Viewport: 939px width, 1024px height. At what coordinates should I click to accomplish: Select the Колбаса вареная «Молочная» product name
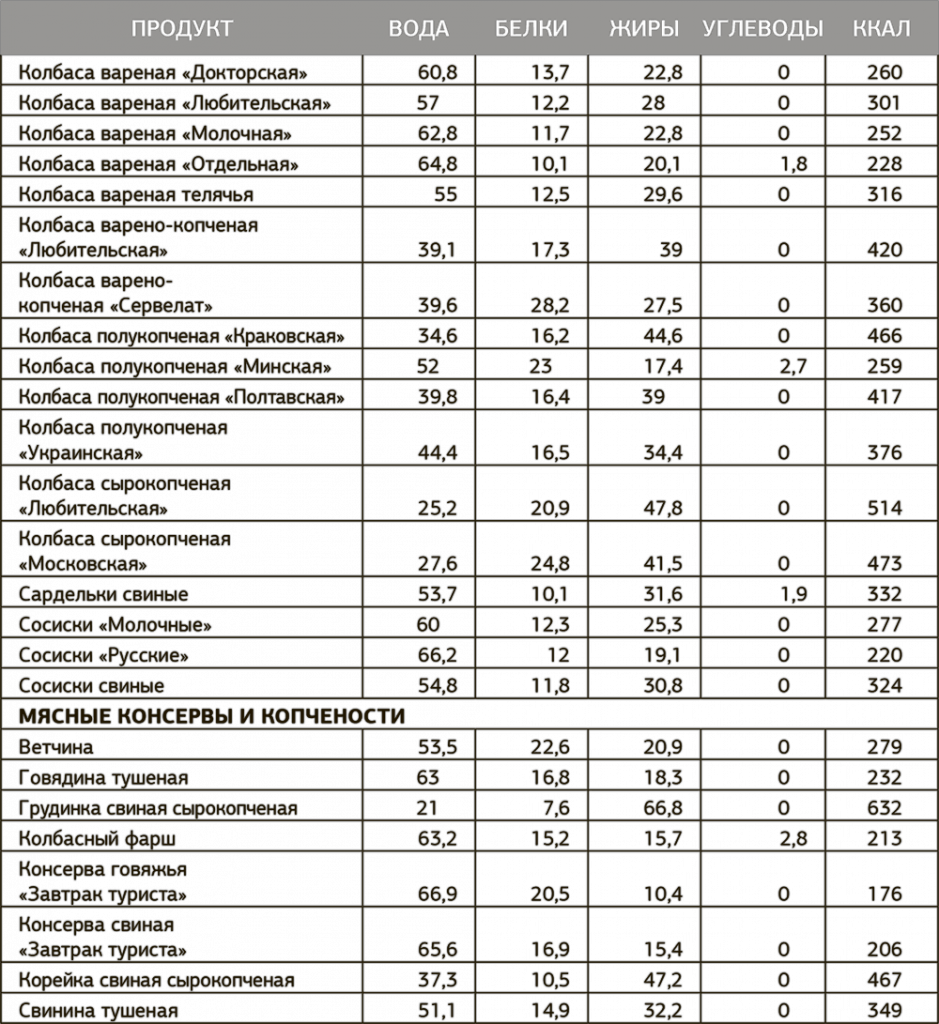155,134
